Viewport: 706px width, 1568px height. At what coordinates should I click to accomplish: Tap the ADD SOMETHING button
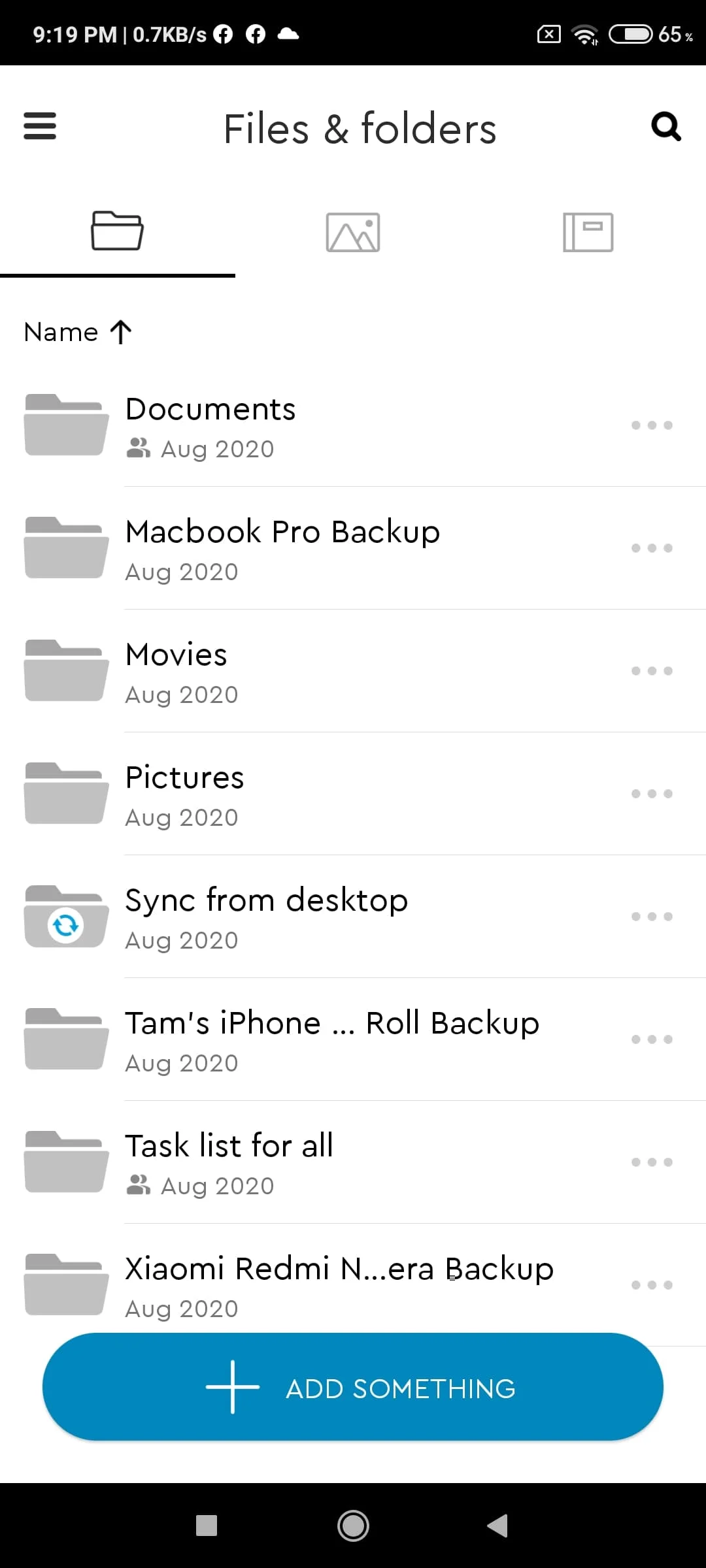(x=353, y=1386)
